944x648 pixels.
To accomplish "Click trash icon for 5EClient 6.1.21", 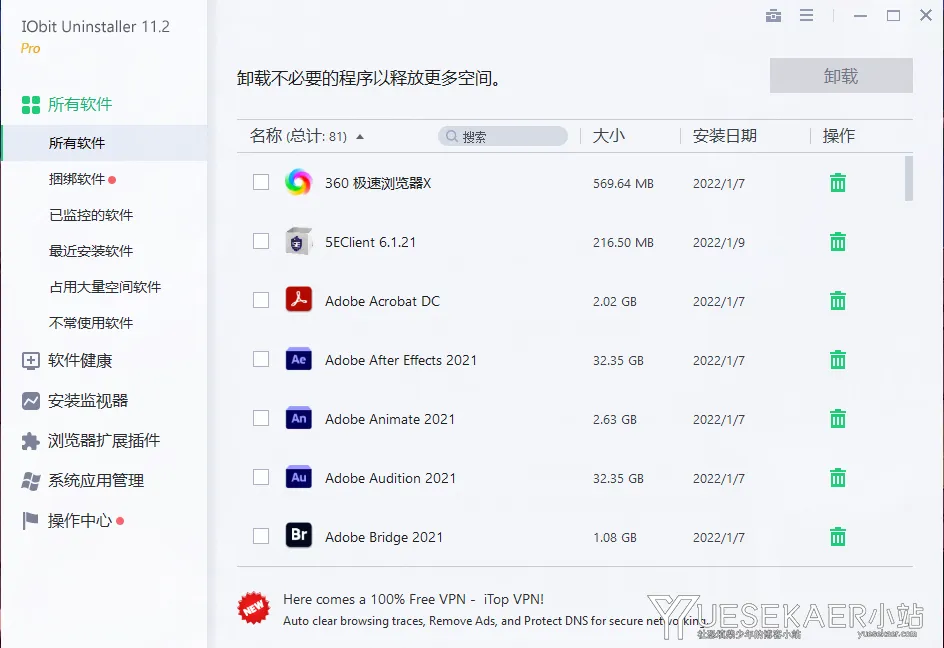I will pyautogui.click(x=837, y=241).
